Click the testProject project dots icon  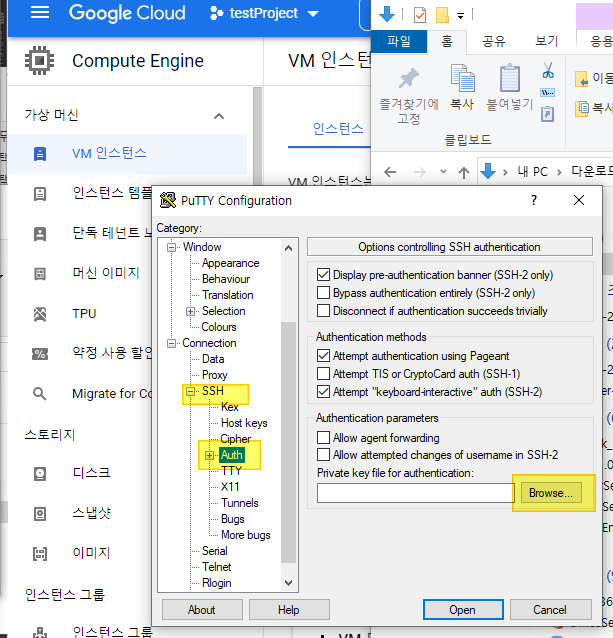pyautogui.click(x=216, y=13)
